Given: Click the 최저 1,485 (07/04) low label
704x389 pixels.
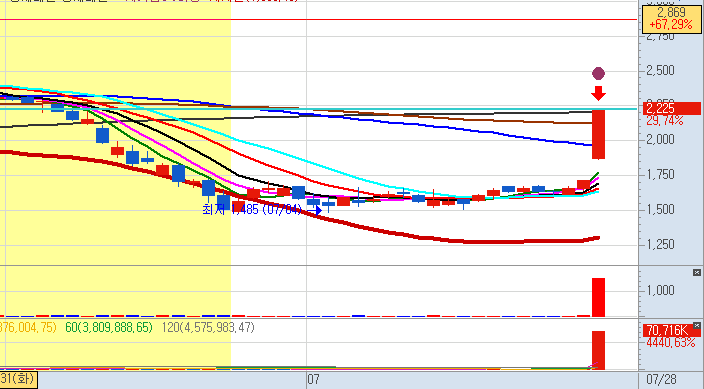Looking at the screenshot, I should coord(252,209).
